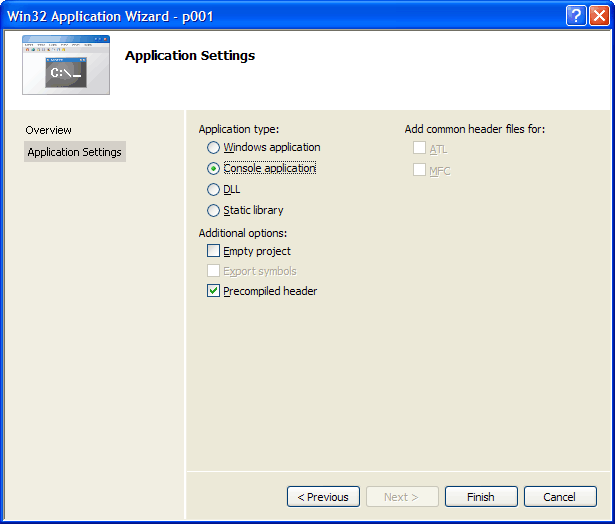Select Application Settings in the left sidebar
Screen dimensions: 615x524
[75, 152]
